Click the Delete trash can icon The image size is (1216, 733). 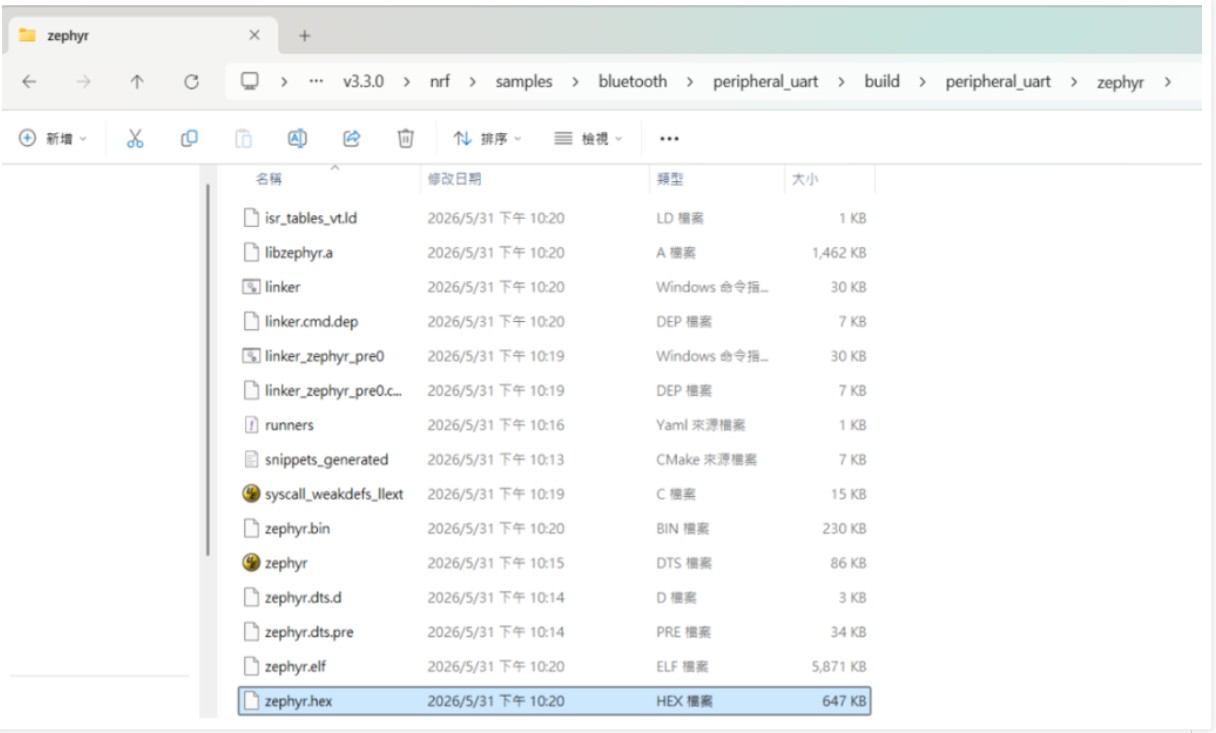(405, 139)
